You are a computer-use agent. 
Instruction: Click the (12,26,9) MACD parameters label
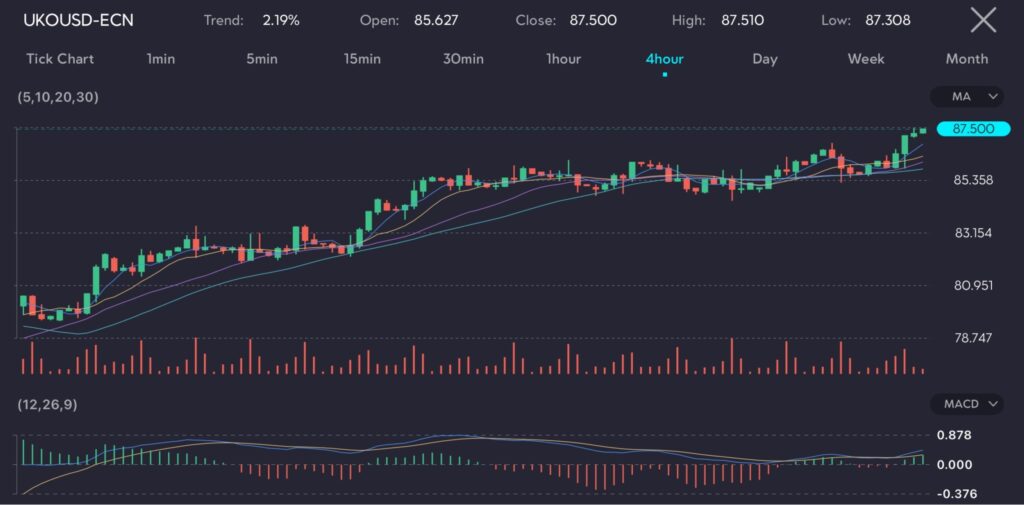pyautogui.click(x=50, y=404)
